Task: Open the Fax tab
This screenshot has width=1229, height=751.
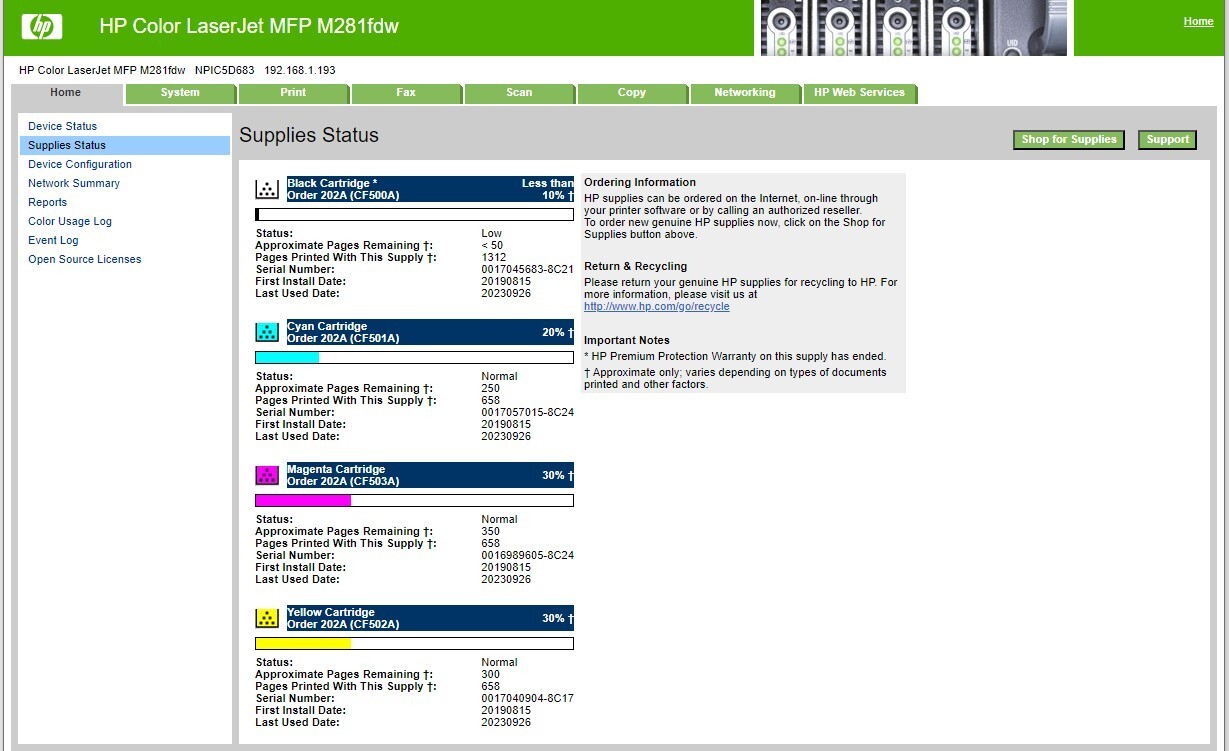Action: tap(406, 93)
